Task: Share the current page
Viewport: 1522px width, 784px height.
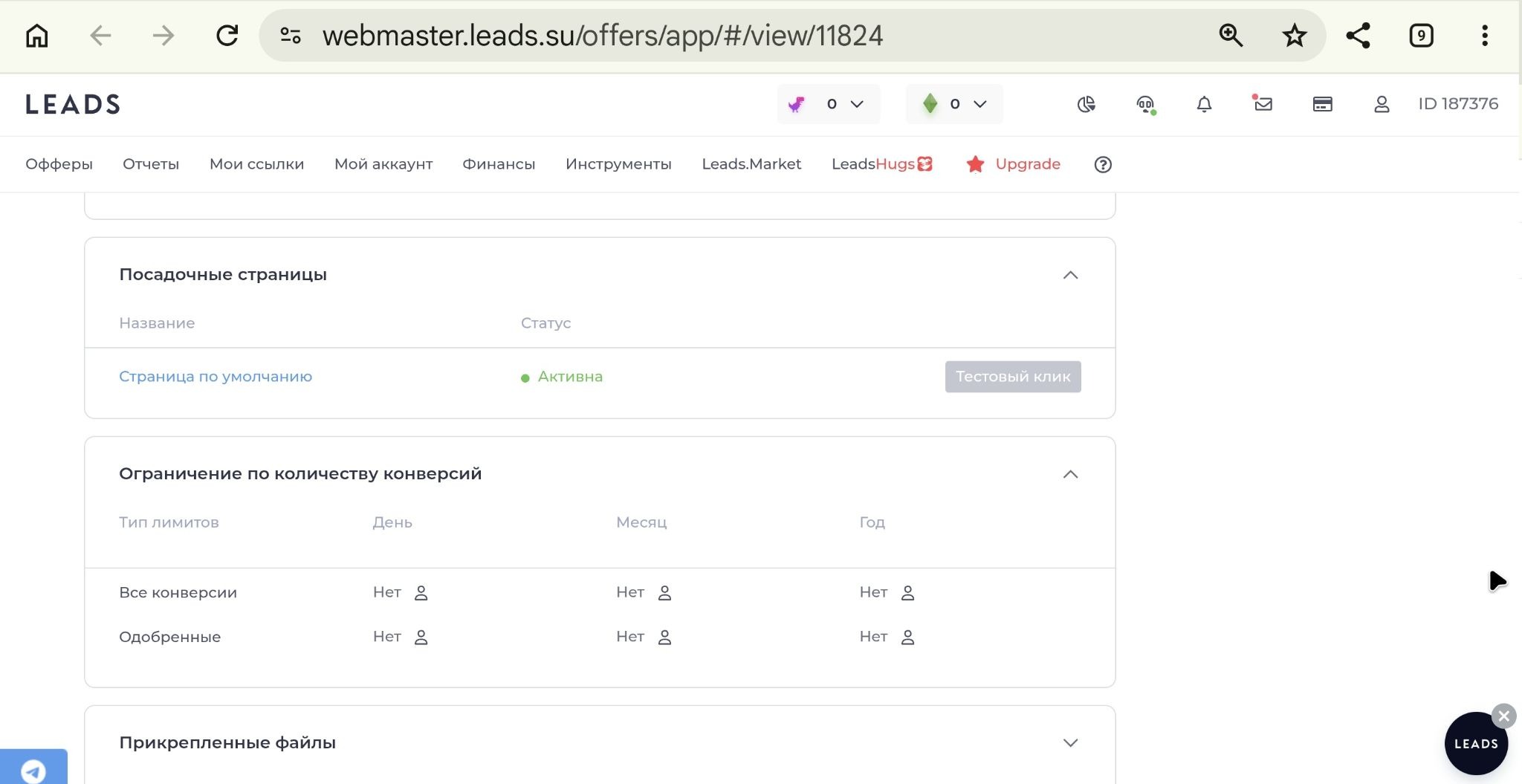Action: (1359, 36)
